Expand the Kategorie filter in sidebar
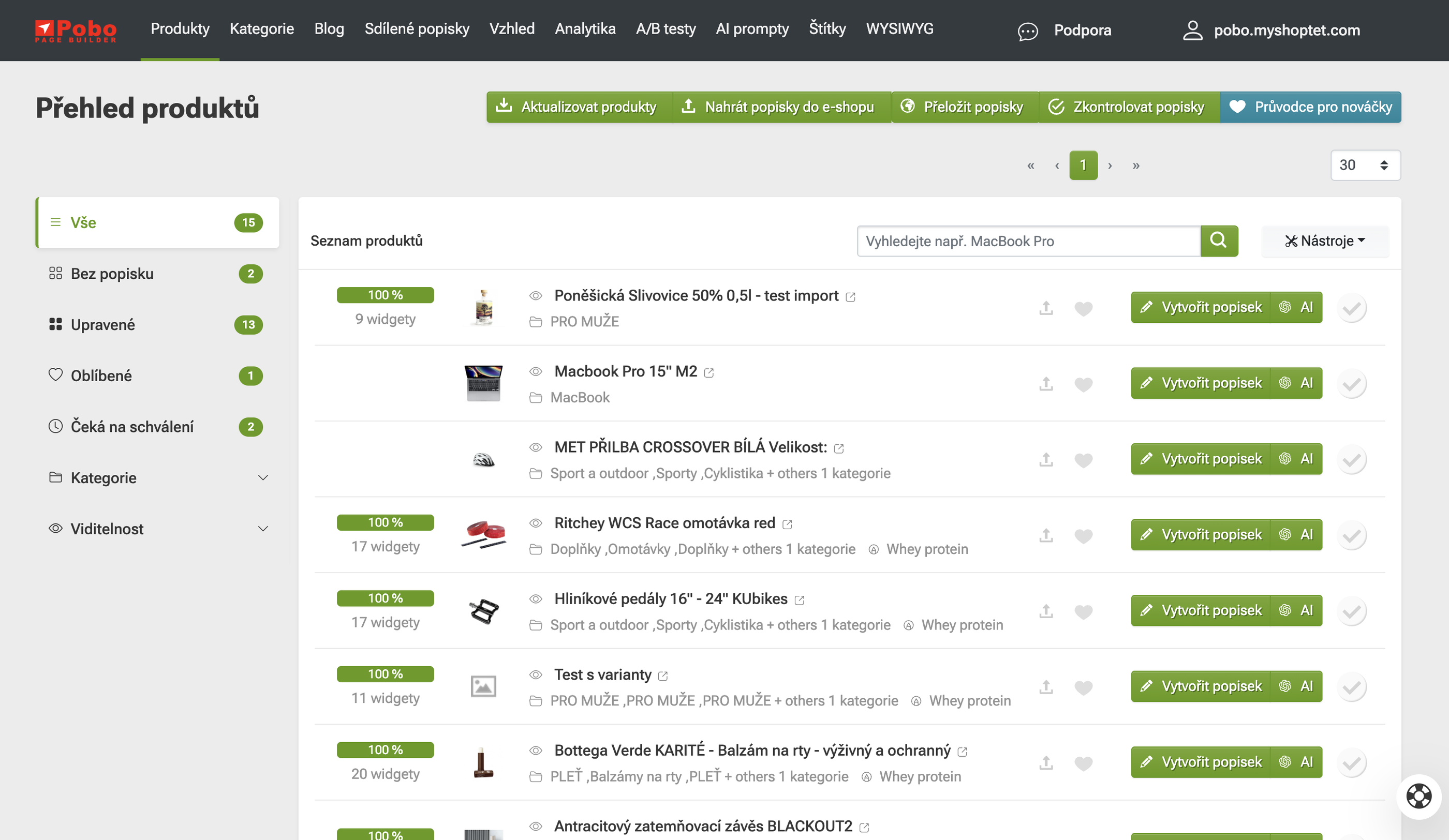This screenshot has height=840, width=1449. pyautogui.click(x=157, y=478)
